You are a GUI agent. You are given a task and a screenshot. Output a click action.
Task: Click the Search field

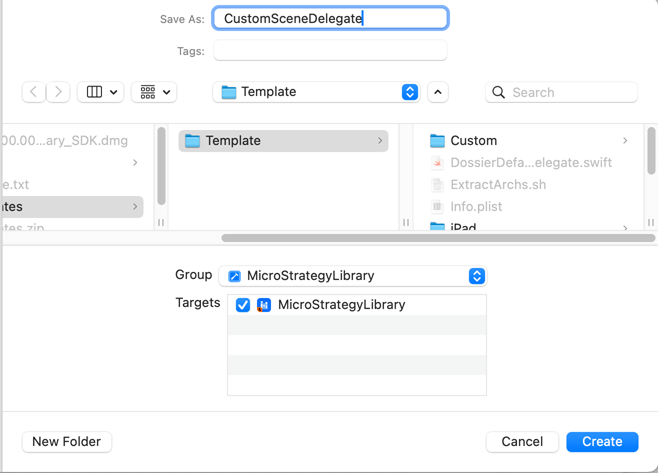point(561,92)
